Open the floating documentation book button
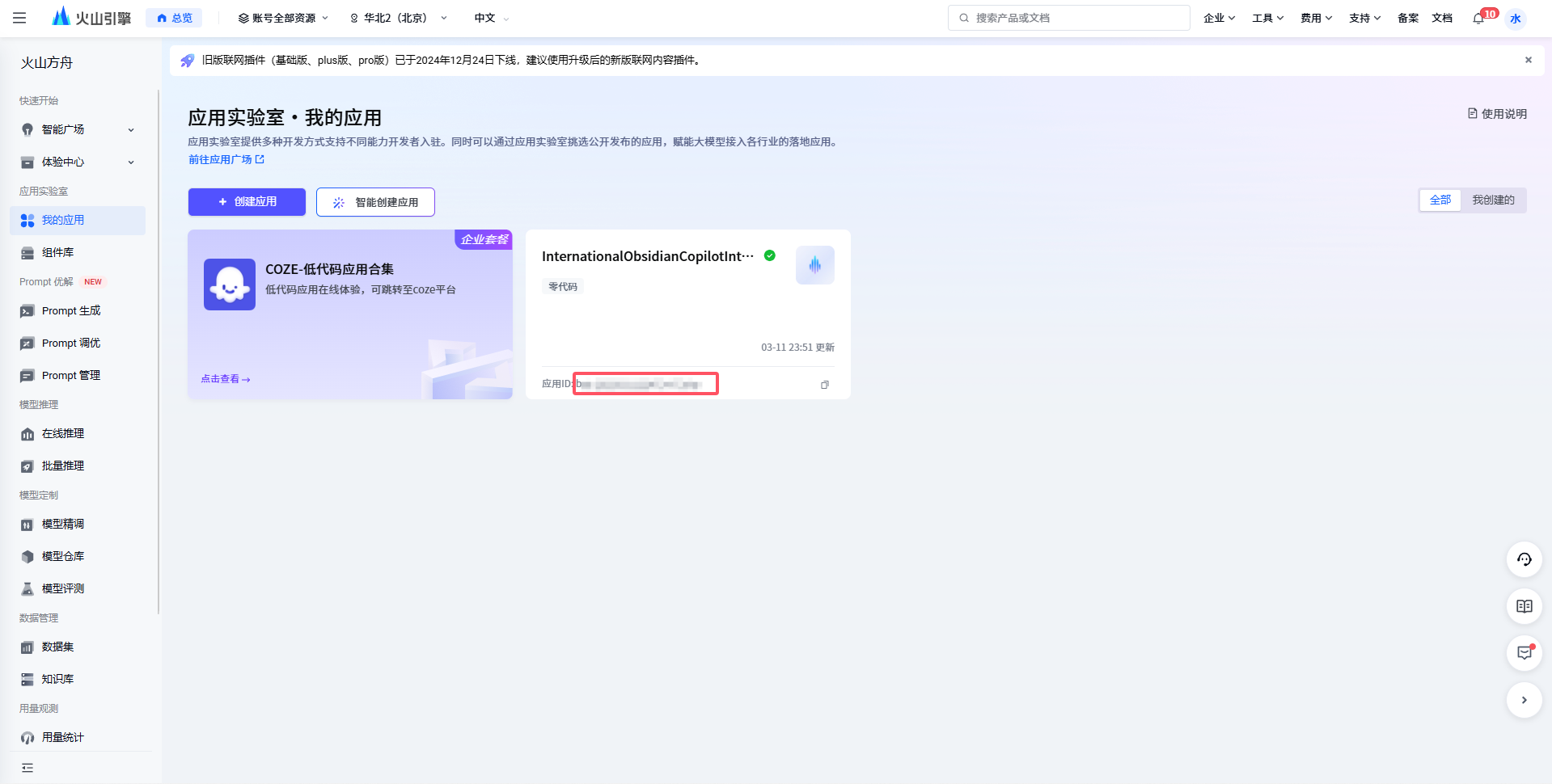The width and height of the screenshot is (1552, 784). (1525, 606)
